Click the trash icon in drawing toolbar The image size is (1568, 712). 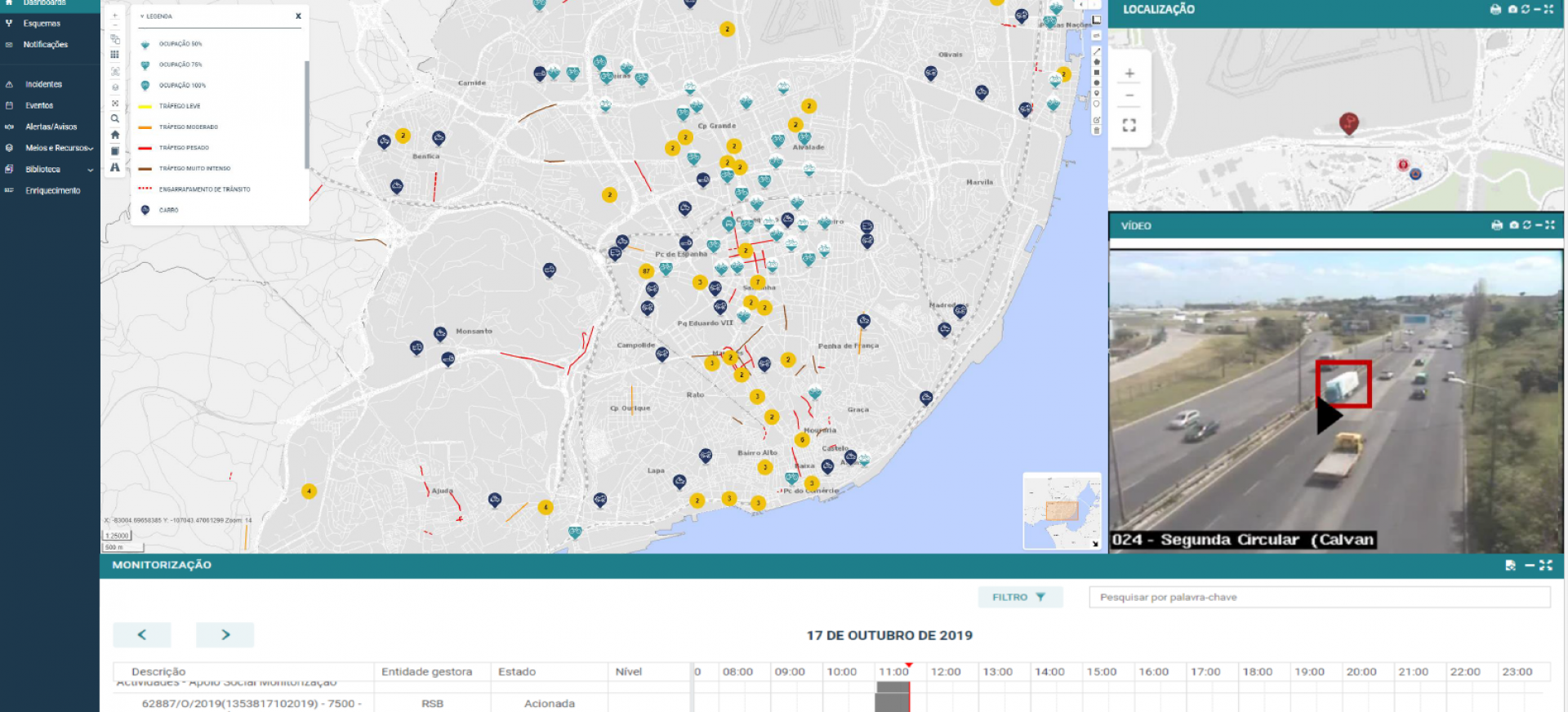(1096, 131)
